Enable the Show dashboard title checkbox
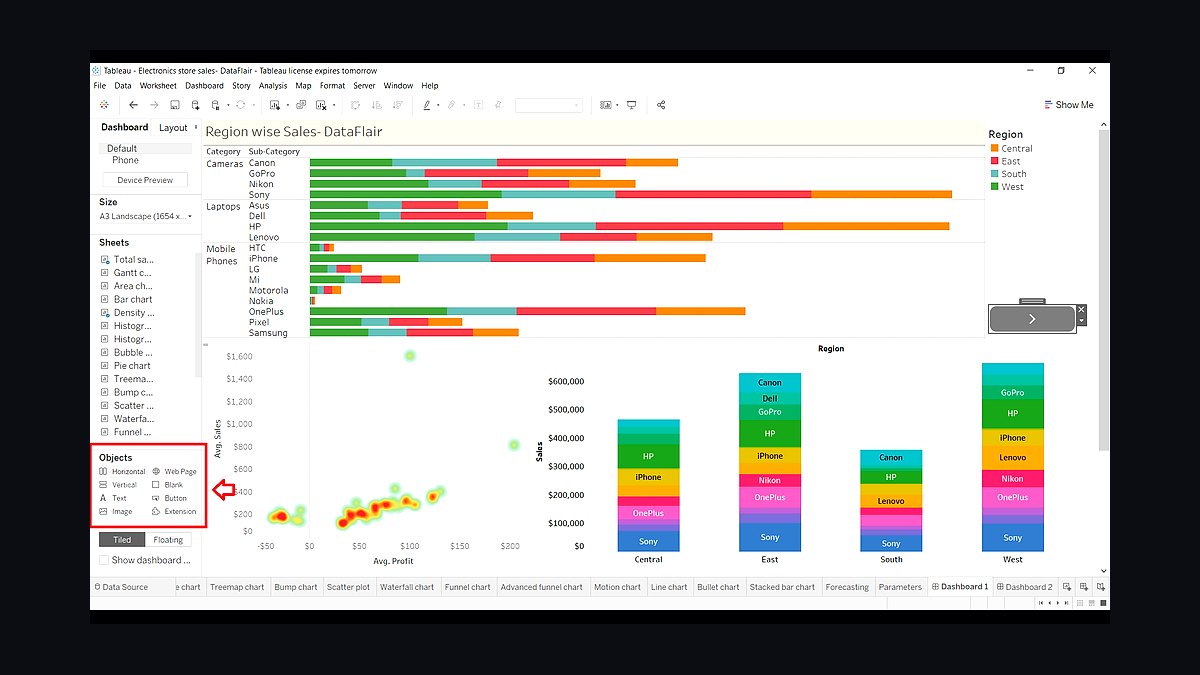1200x675 pixels. click(x=104, y=560)
